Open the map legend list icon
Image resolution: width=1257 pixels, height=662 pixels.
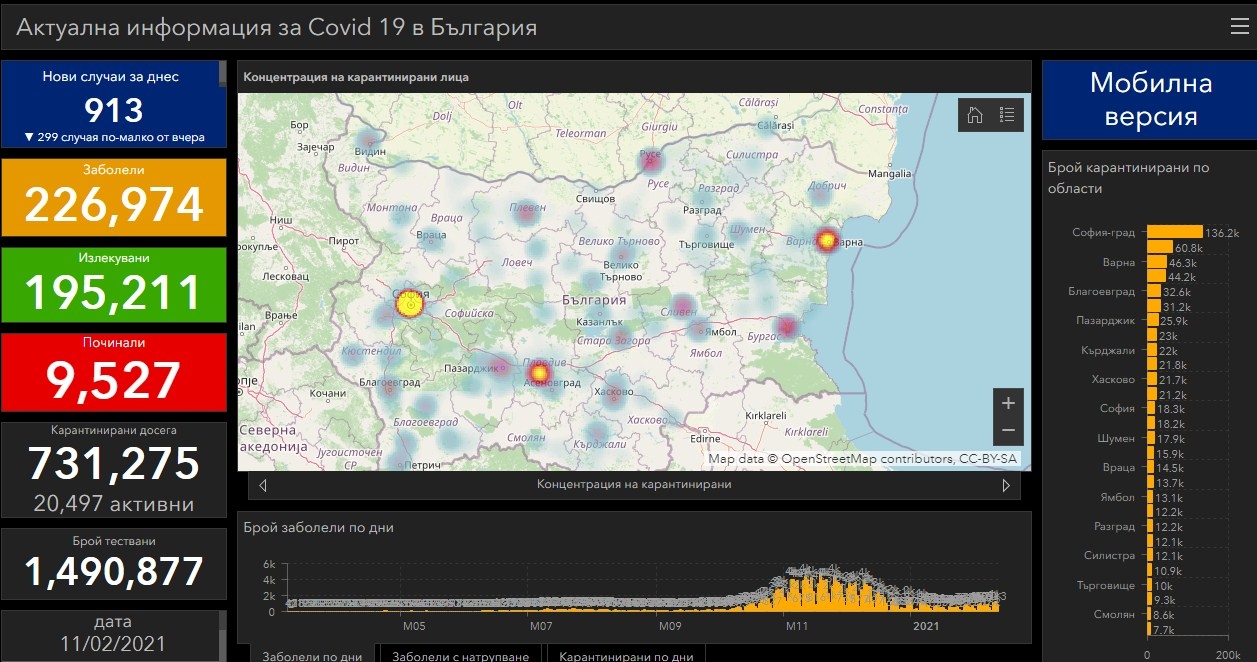[x=1007, y=115]
